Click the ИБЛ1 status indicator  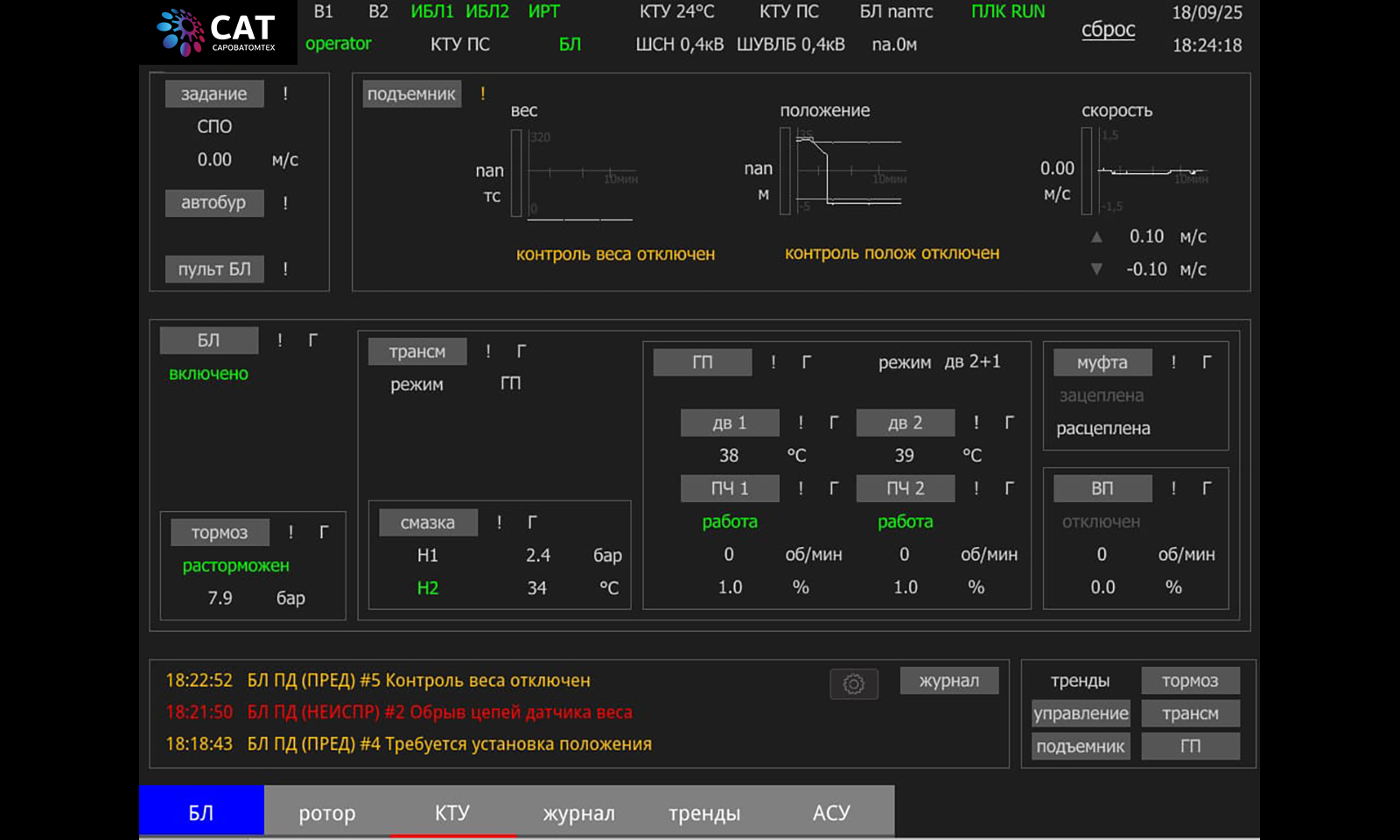coord(432,11)
